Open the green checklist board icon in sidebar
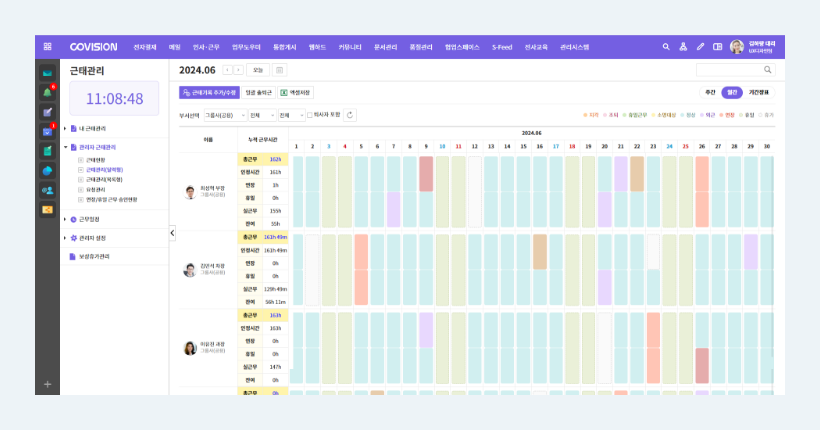Viewport: 820px width, 430px height. click(x=48, y=151)
